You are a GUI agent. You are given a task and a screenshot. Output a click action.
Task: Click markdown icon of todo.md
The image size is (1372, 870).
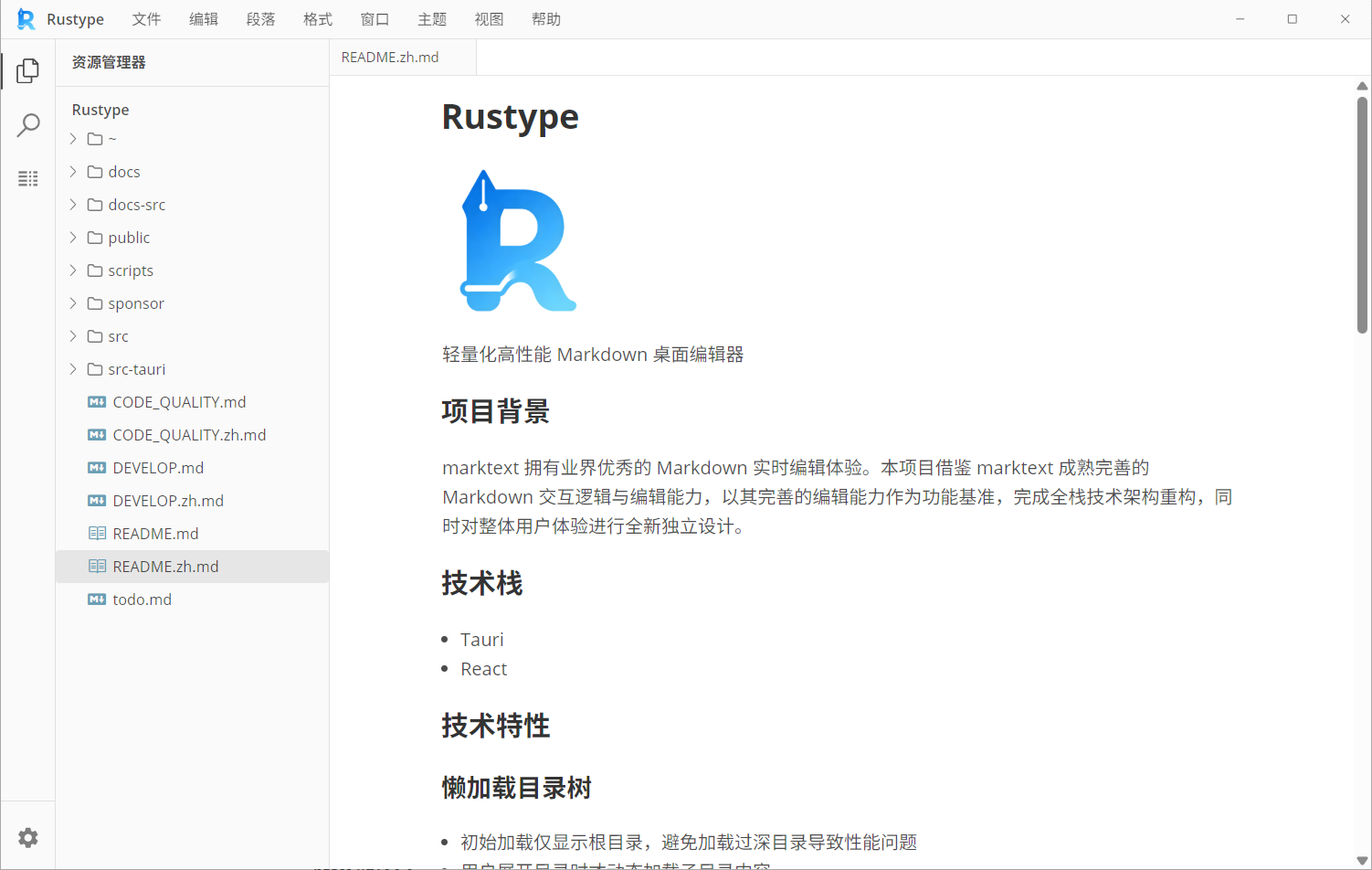point(97,599)
